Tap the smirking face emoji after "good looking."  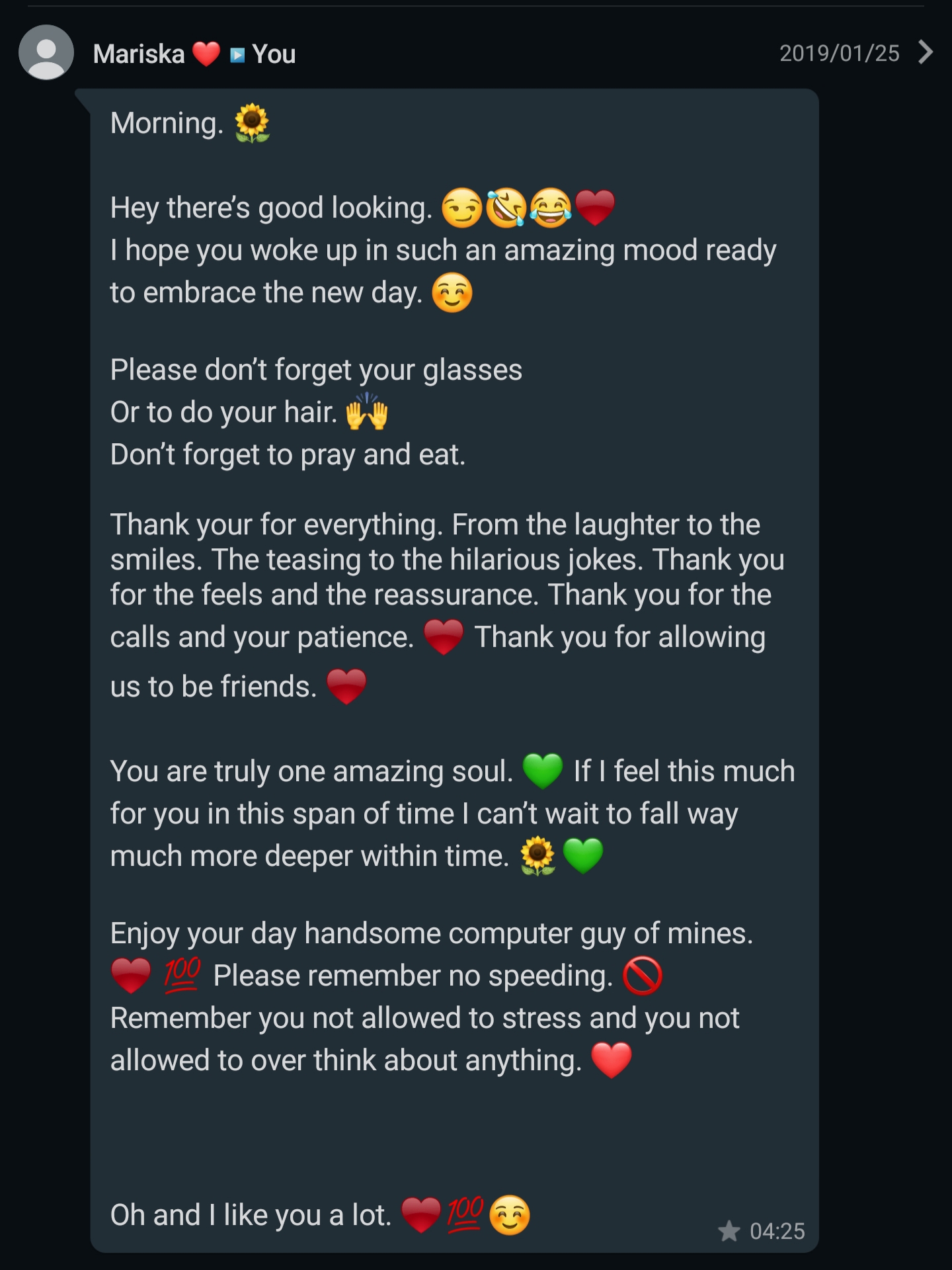pyautogui.click(x=461, y=208)
